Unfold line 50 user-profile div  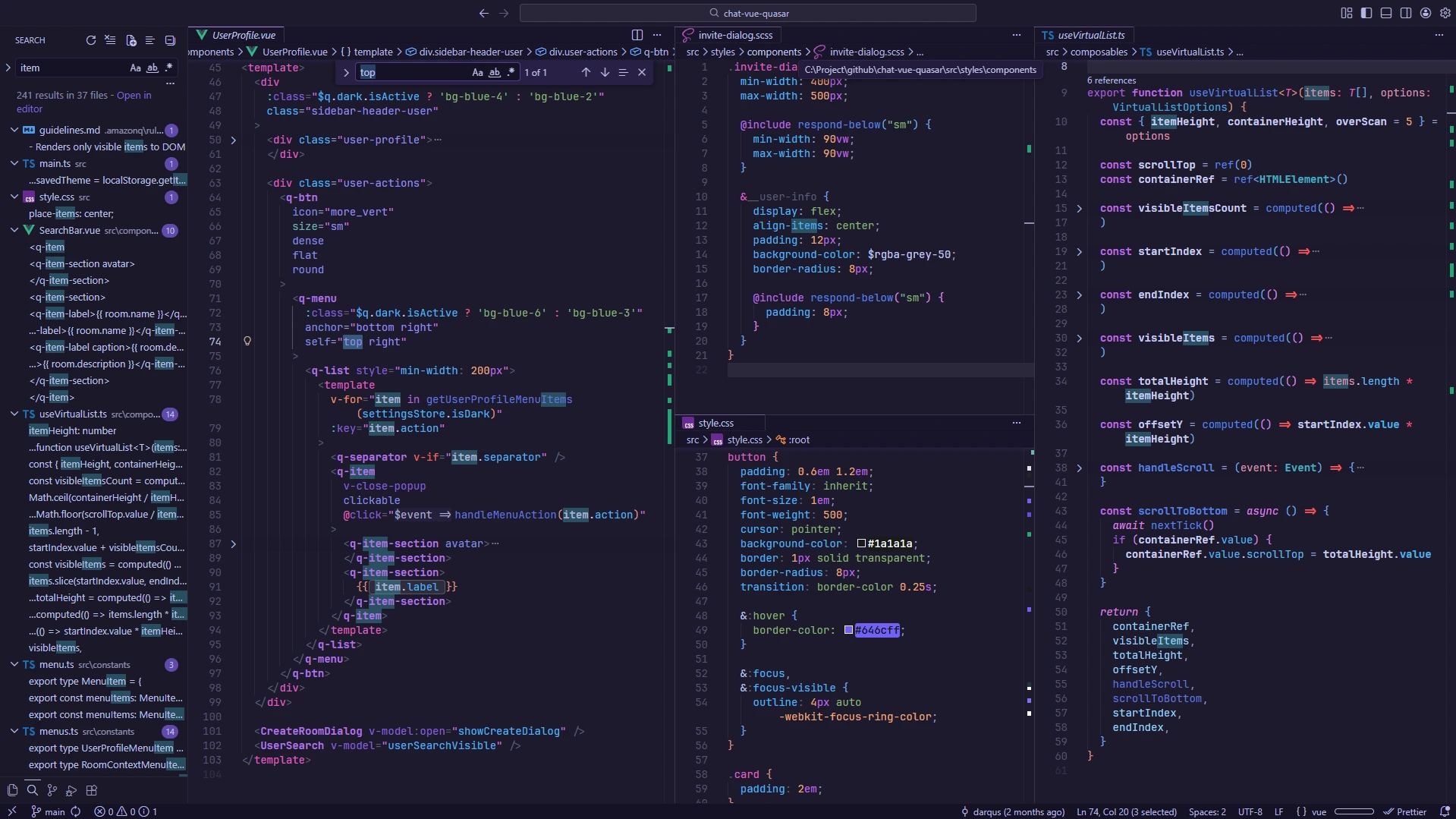pos(233,140)
